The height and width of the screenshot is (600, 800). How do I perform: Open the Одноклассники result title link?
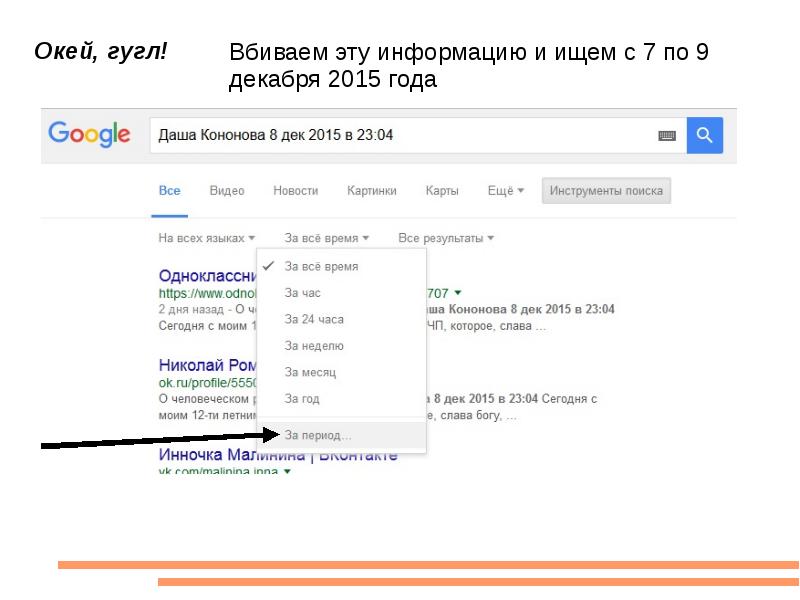click(207, 276)
